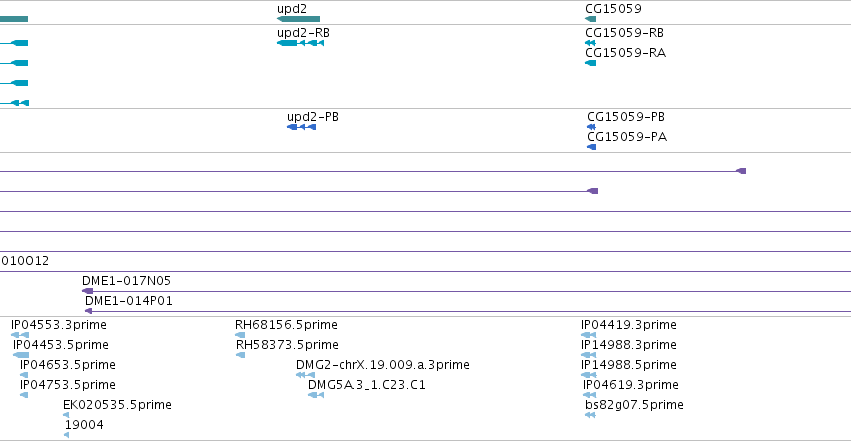851x441 pixels.
Task: Select the upd2-RB transcript feature
Action: pos(301,43)
